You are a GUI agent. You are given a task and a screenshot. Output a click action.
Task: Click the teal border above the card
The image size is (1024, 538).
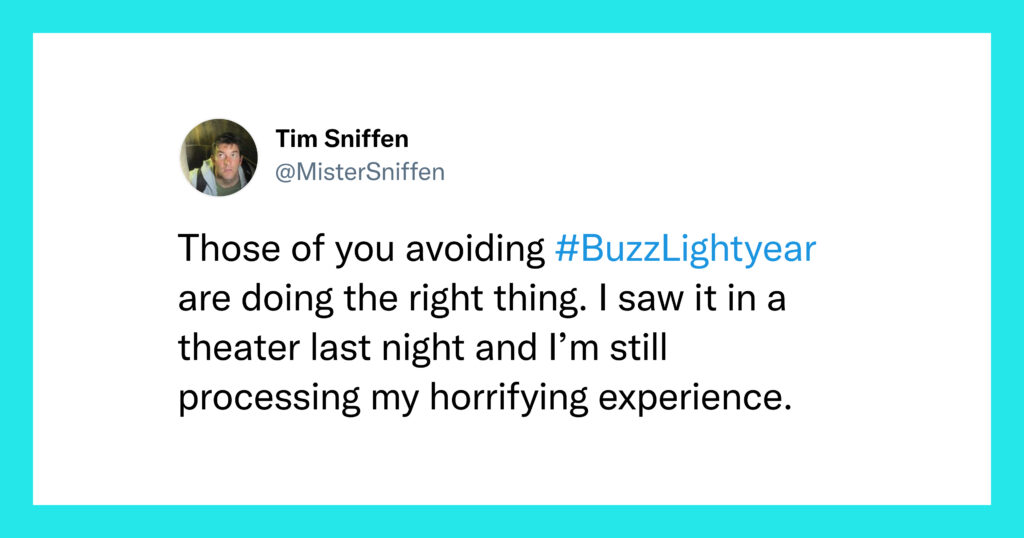click(512, 16)
